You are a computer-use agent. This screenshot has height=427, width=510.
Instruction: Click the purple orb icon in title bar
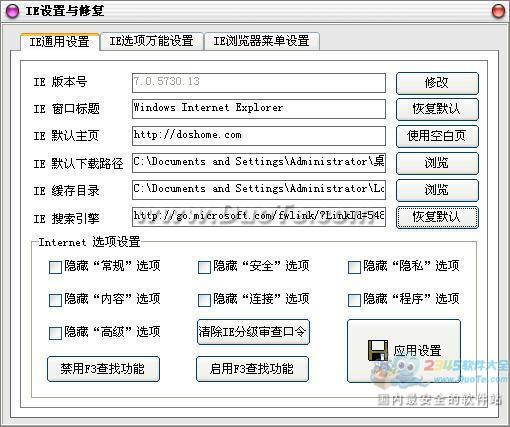[x=13, y=11]
